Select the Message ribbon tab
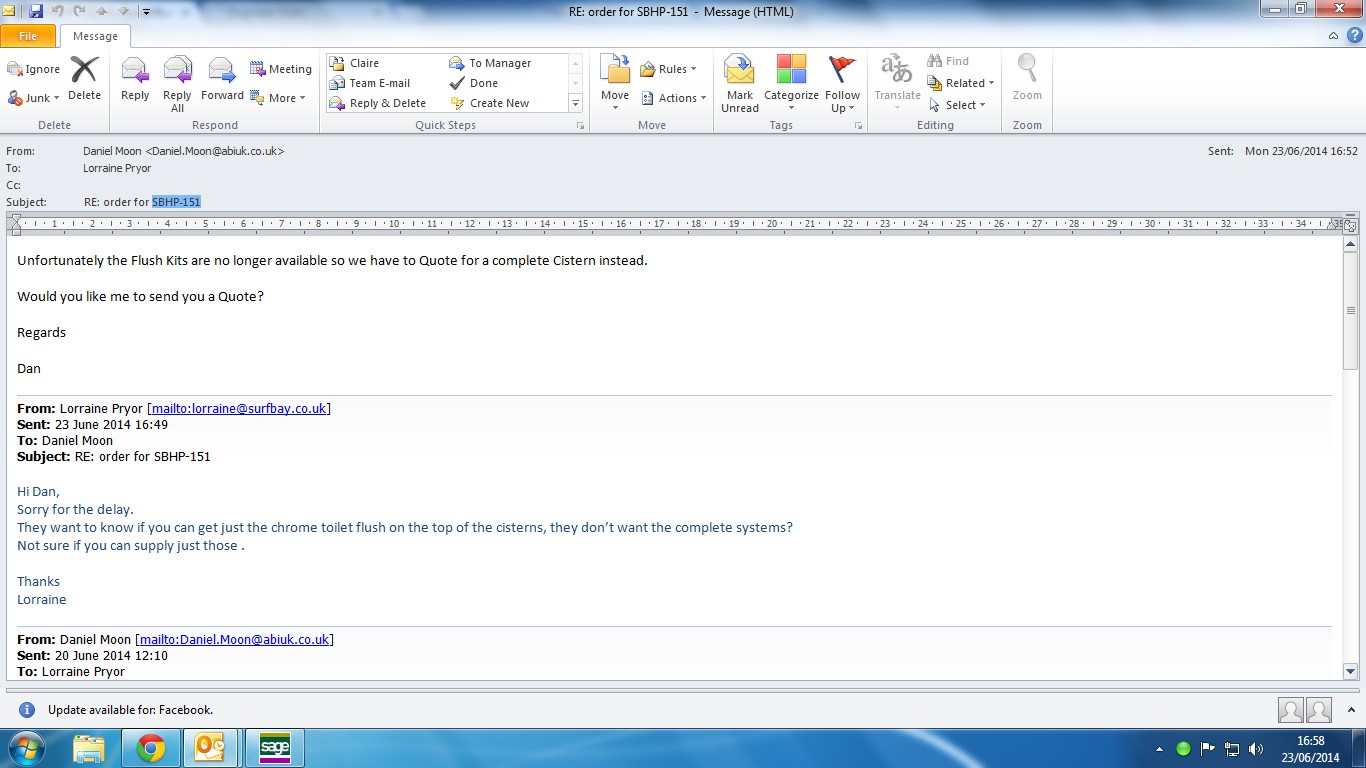Image resolution: width=1366 pixels, height=768 pixels. 95,36
